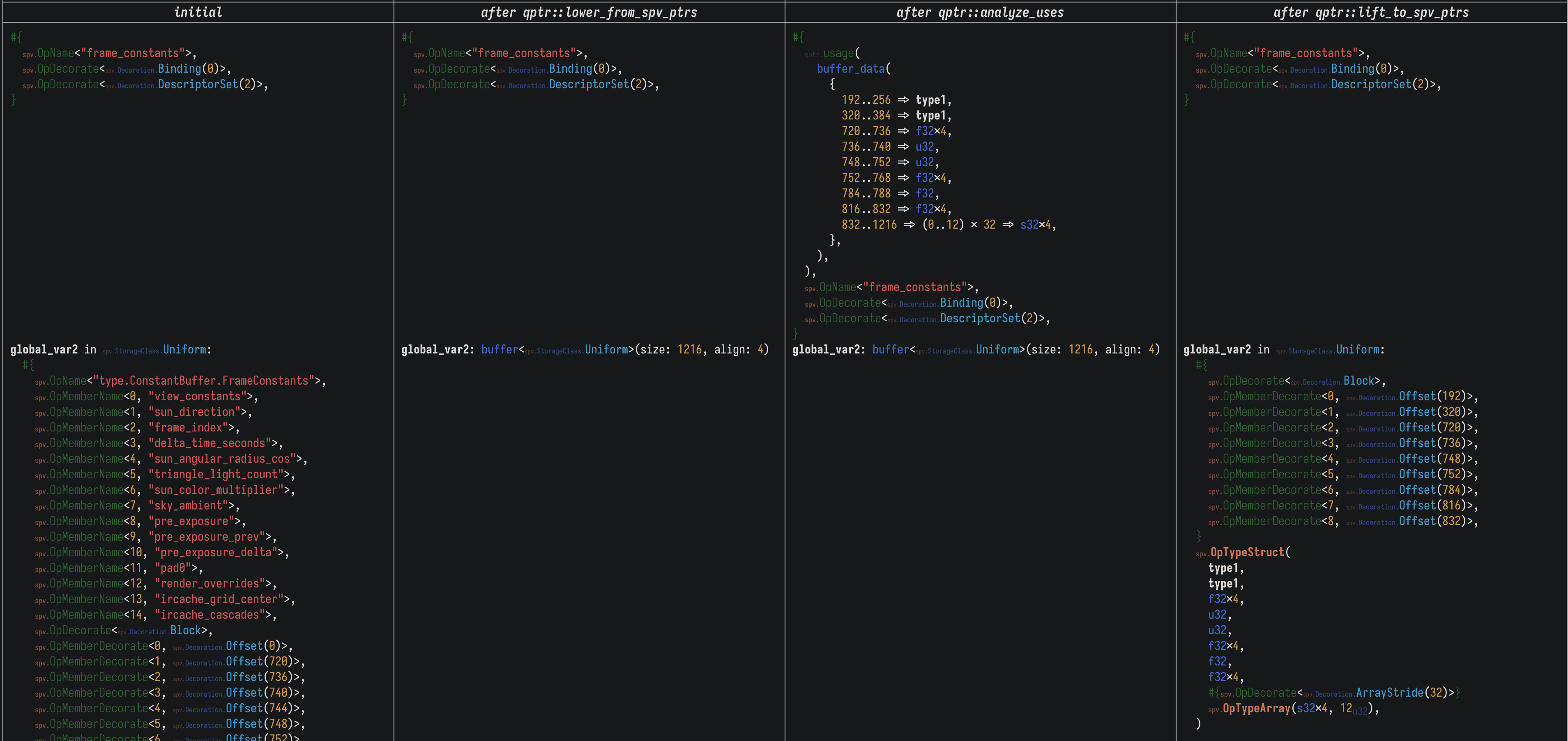Click global_var2 buffer line in lower_from_spv_ptrs column

click(x=585, y=350)
